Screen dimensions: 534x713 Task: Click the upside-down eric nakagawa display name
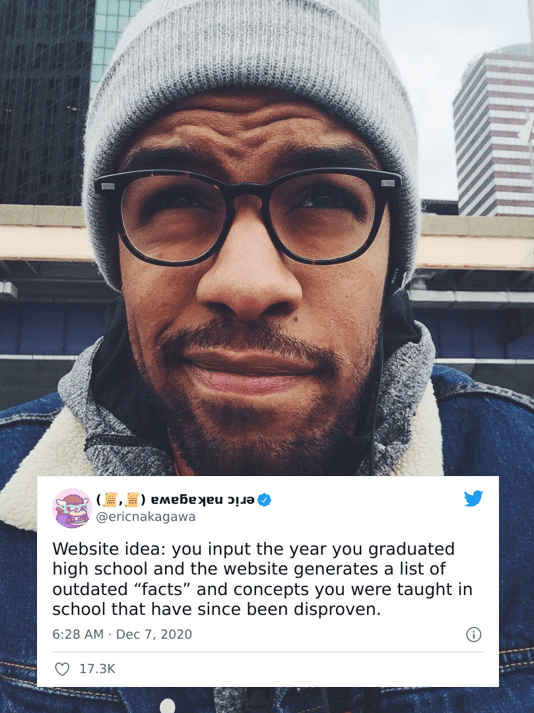(202, 500)
